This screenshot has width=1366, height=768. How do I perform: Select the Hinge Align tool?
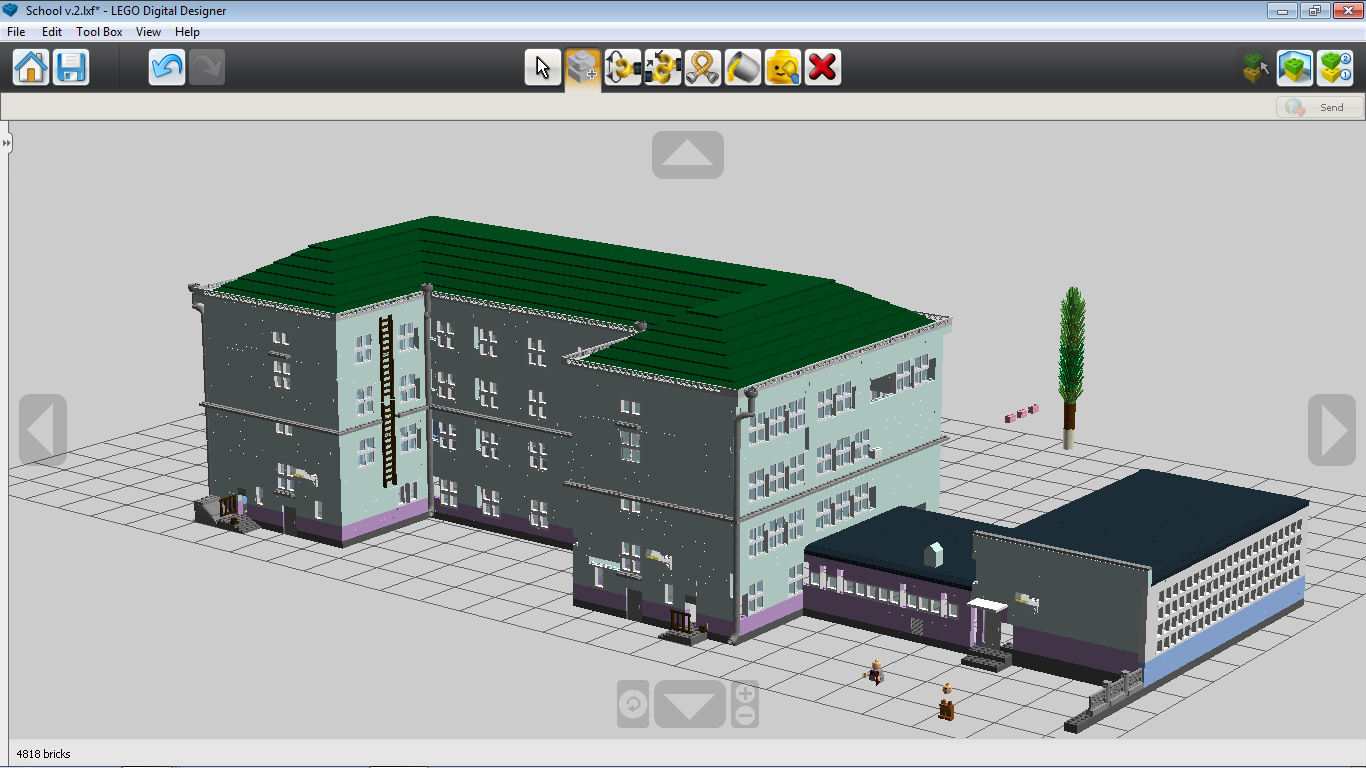[x=663, y=68]
